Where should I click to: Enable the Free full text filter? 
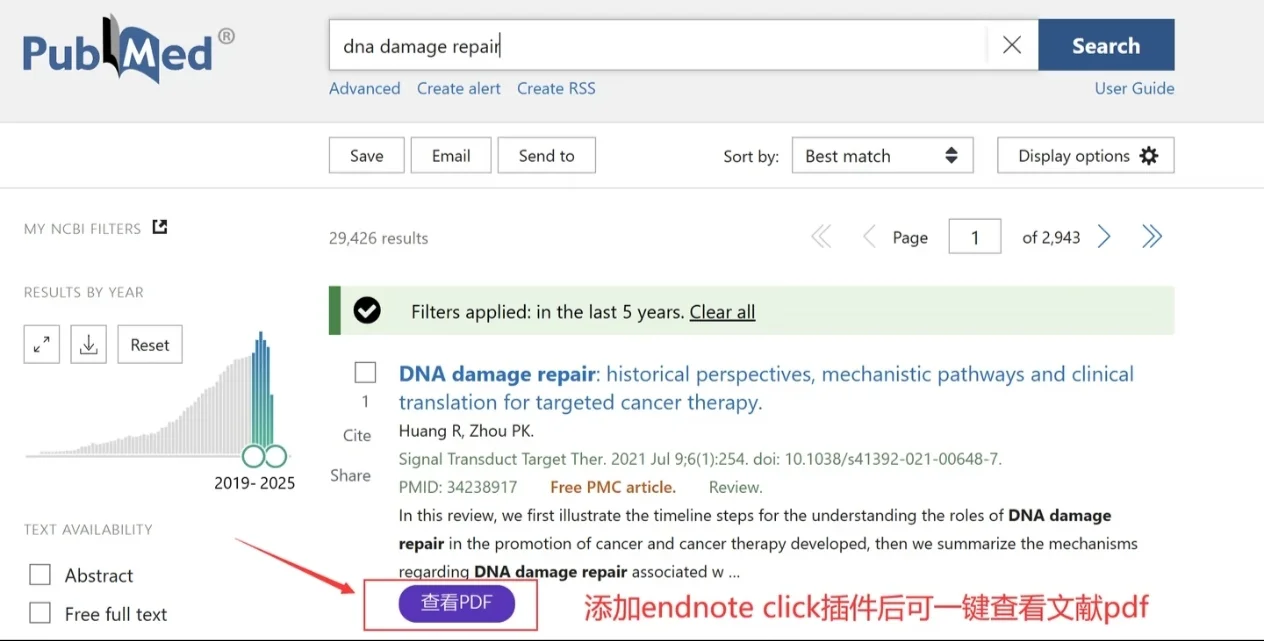[40, 613]
